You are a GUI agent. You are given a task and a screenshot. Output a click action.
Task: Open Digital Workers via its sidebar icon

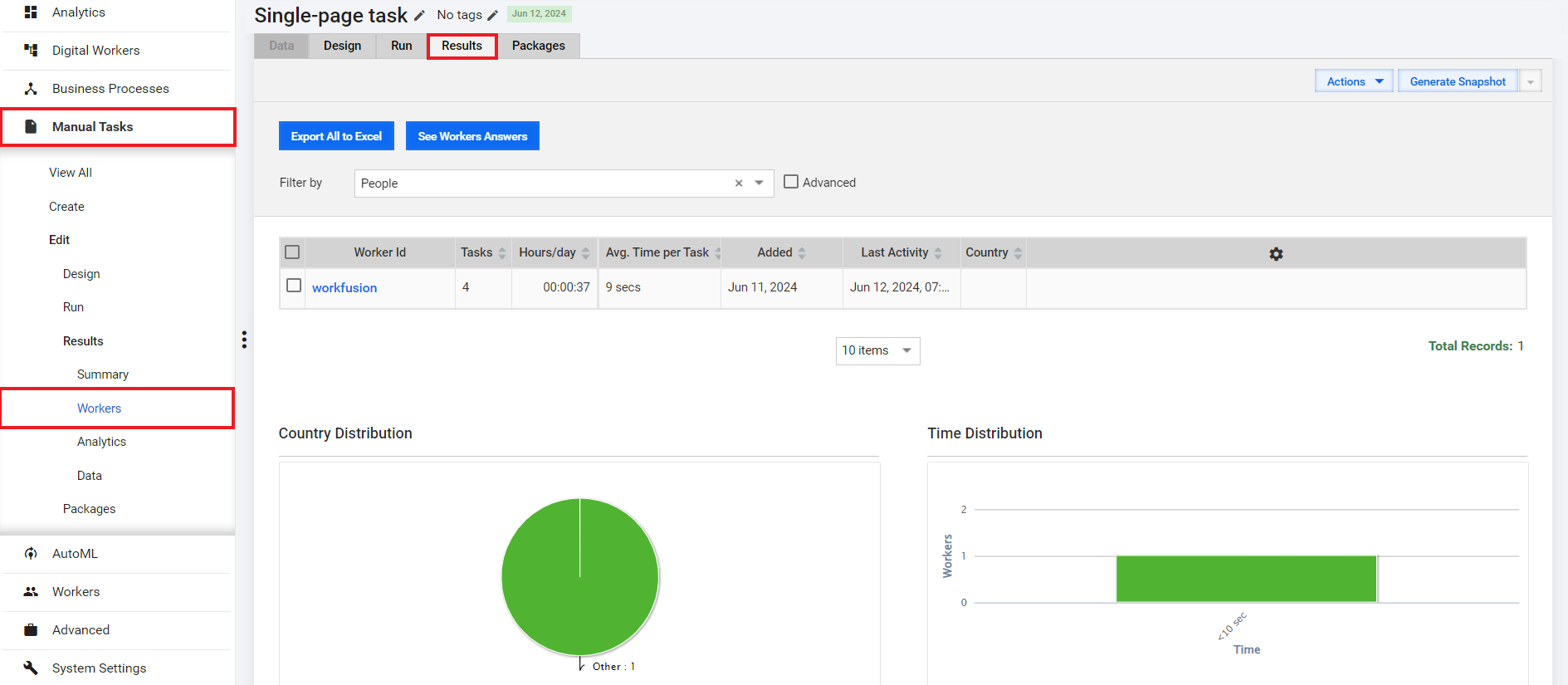pos(31,51)
